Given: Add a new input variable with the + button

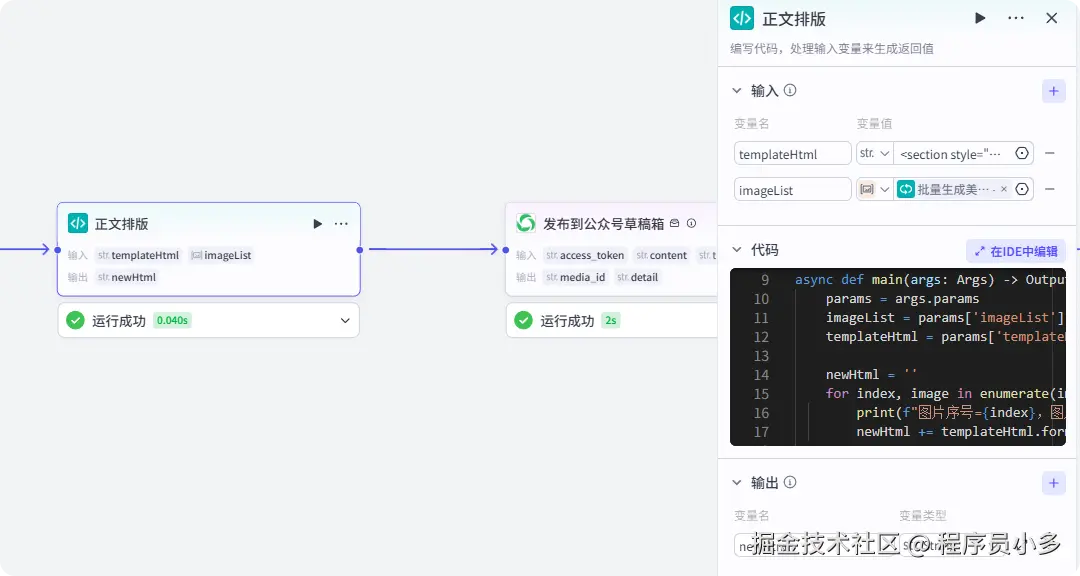Looking at the screenshot, I should (1054, 90).
